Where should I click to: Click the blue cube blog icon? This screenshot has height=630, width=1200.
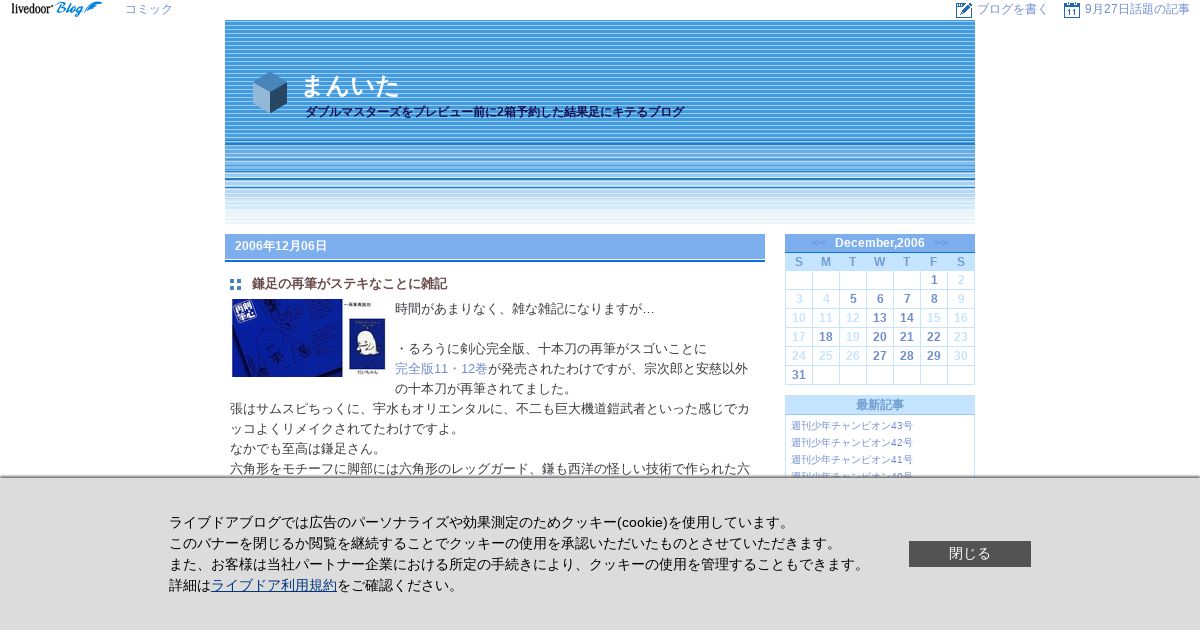(270, 92)
